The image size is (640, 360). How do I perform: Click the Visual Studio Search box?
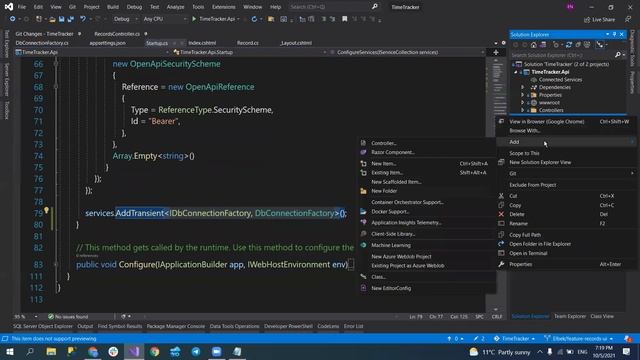pyautogui.click(x=333, y=7)
